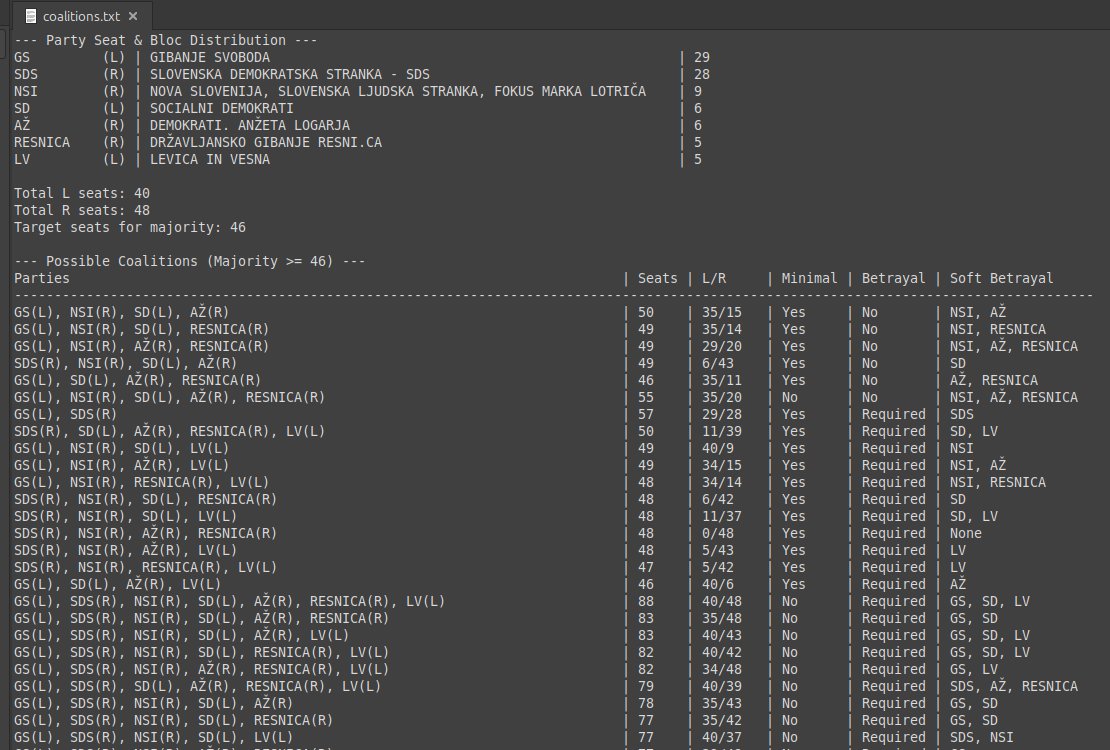Click the L/R value 40/6
Image resolution: width=1110 pixels, height=750 pixels.
(x=718, y=584)
